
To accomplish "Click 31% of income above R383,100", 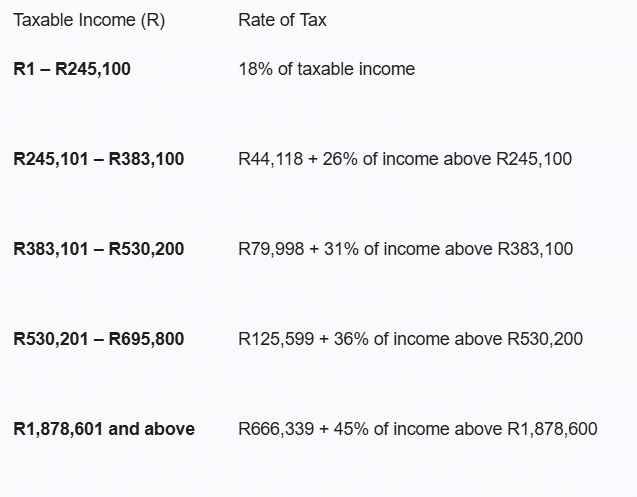I will tap(448, 249).
